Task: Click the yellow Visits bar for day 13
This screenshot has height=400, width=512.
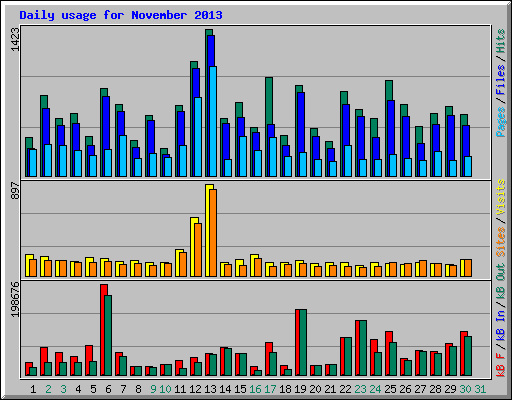Action: (207, 230)
